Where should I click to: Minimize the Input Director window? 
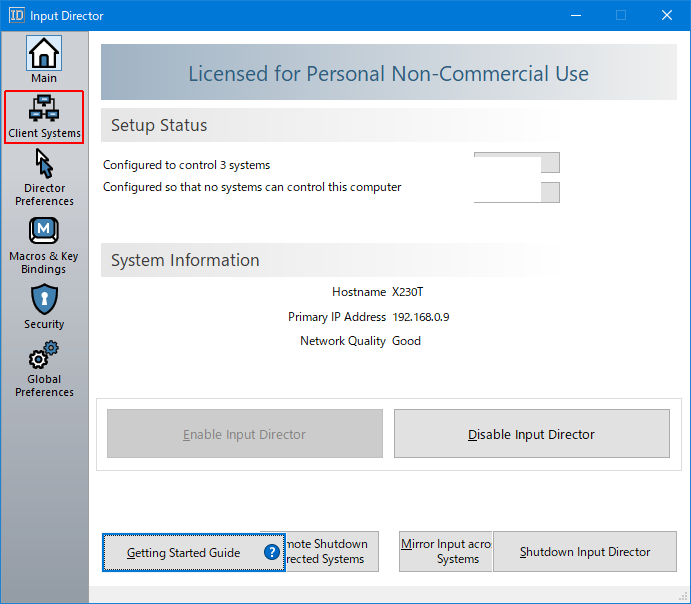coord(575,15)
